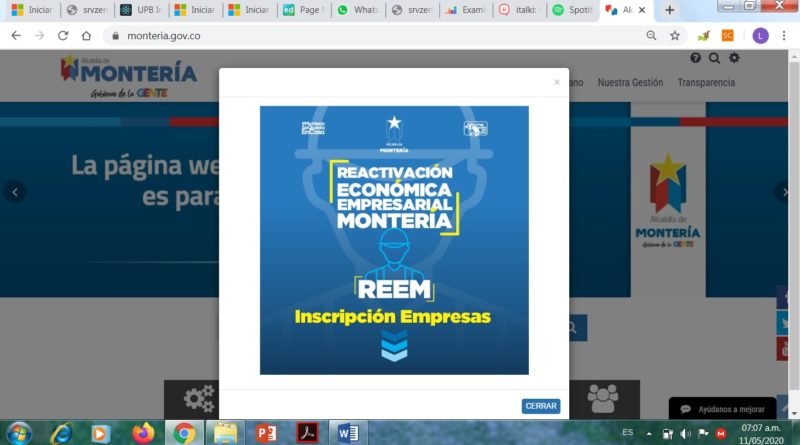This screenshot has height=445, width=800.
Task: Open the zoom magnifier icon in the address bar
Action: (x=651, y=35)
